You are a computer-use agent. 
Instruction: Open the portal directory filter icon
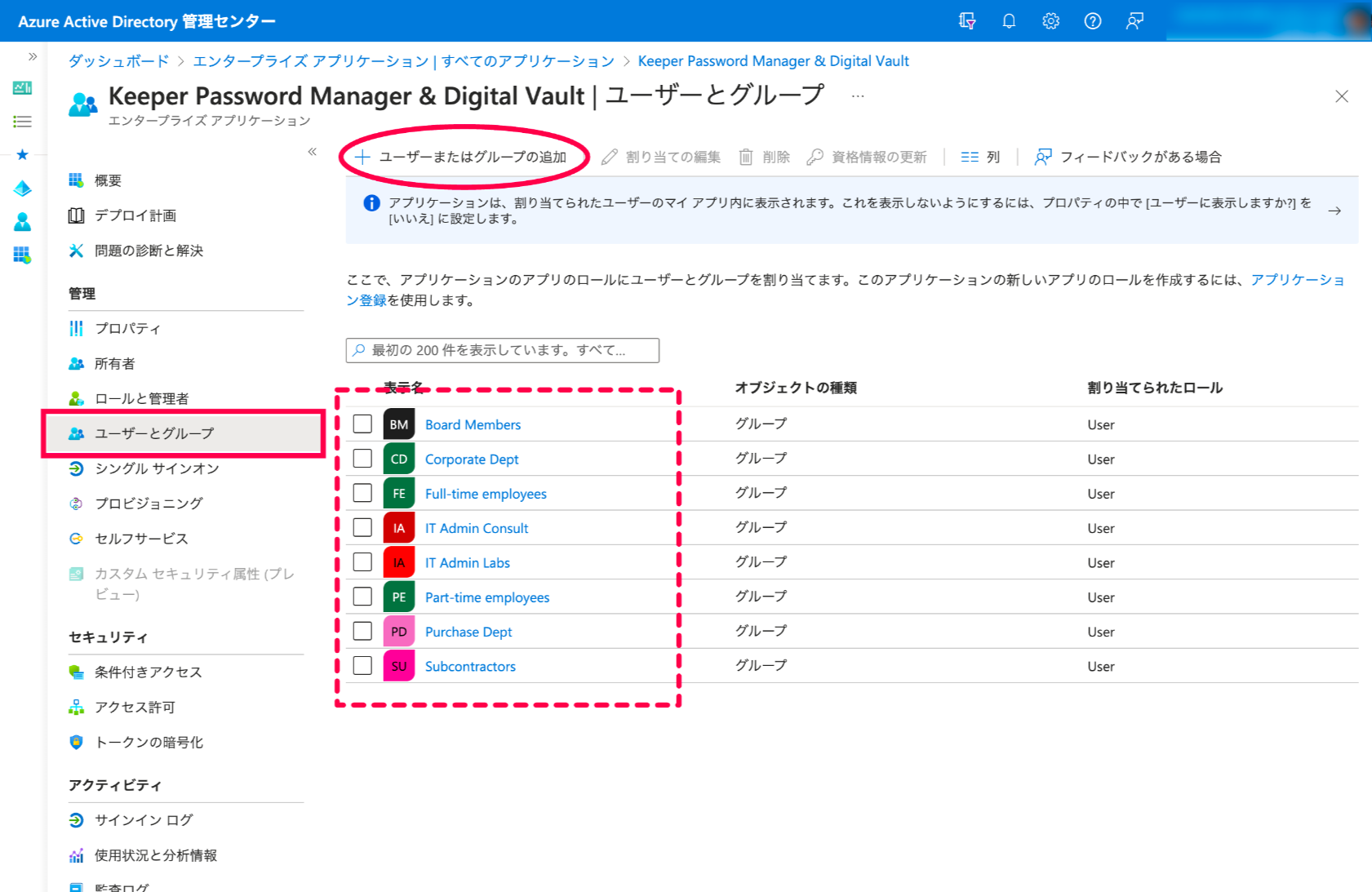coord(967,21)
